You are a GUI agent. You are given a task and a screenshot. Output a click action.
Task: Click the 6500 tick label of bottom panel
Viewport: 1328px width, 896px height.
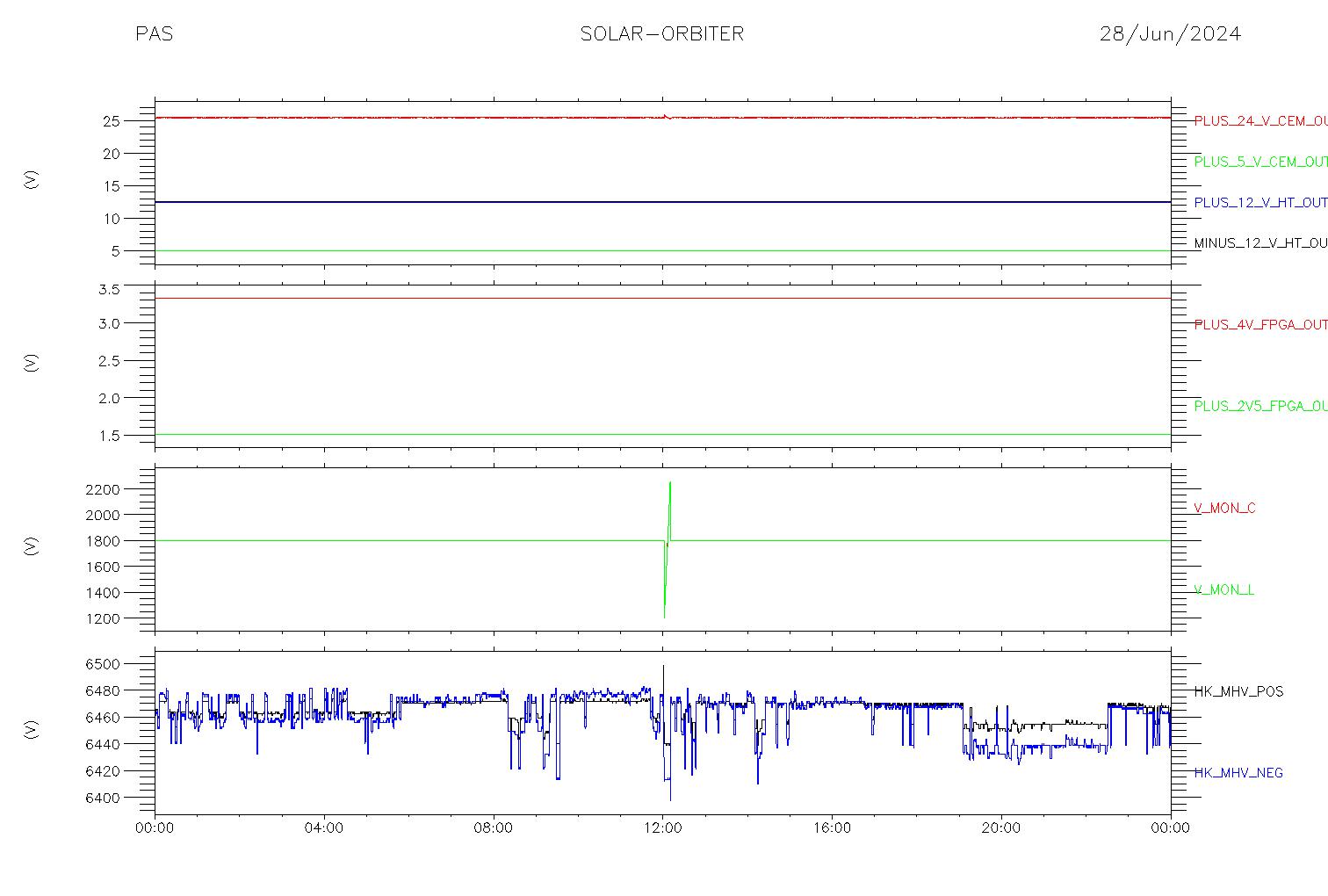(103, 664)
